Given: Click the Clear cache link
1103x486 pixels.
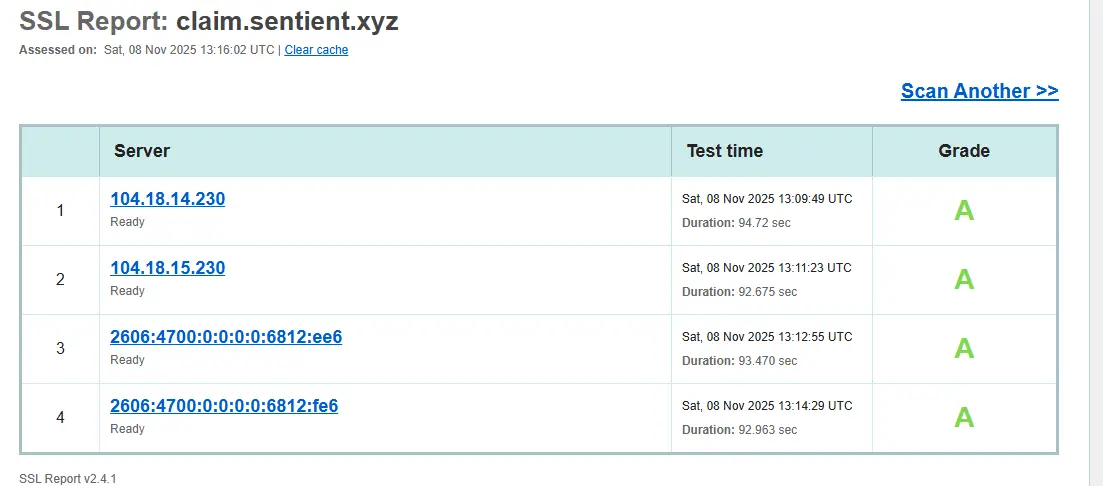Looking at the screenshot, I should [x=317, y=50].
